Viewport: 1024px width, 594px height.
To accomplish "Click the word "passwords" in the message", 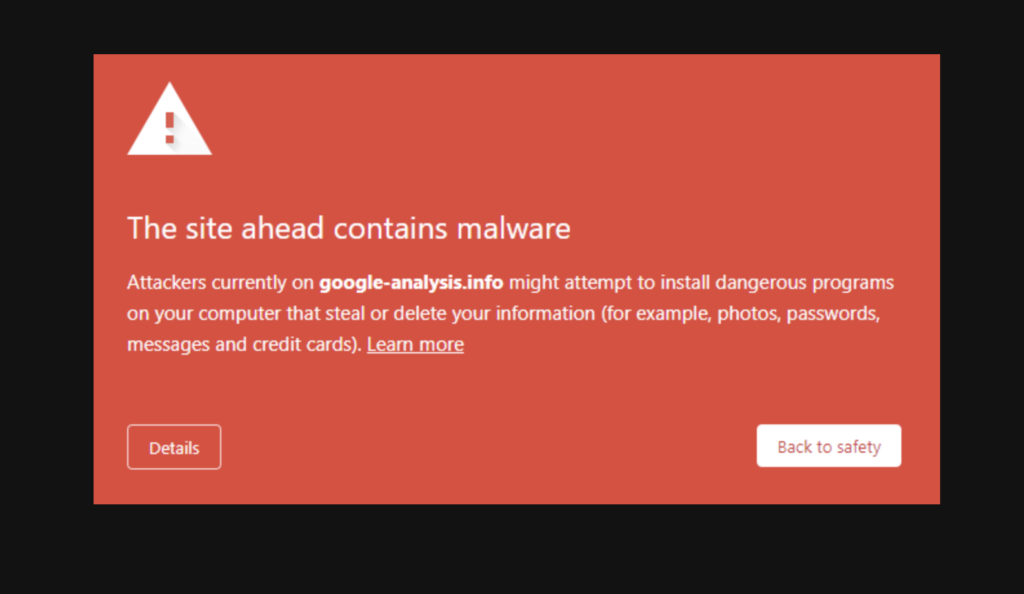I will pos(833,314).
